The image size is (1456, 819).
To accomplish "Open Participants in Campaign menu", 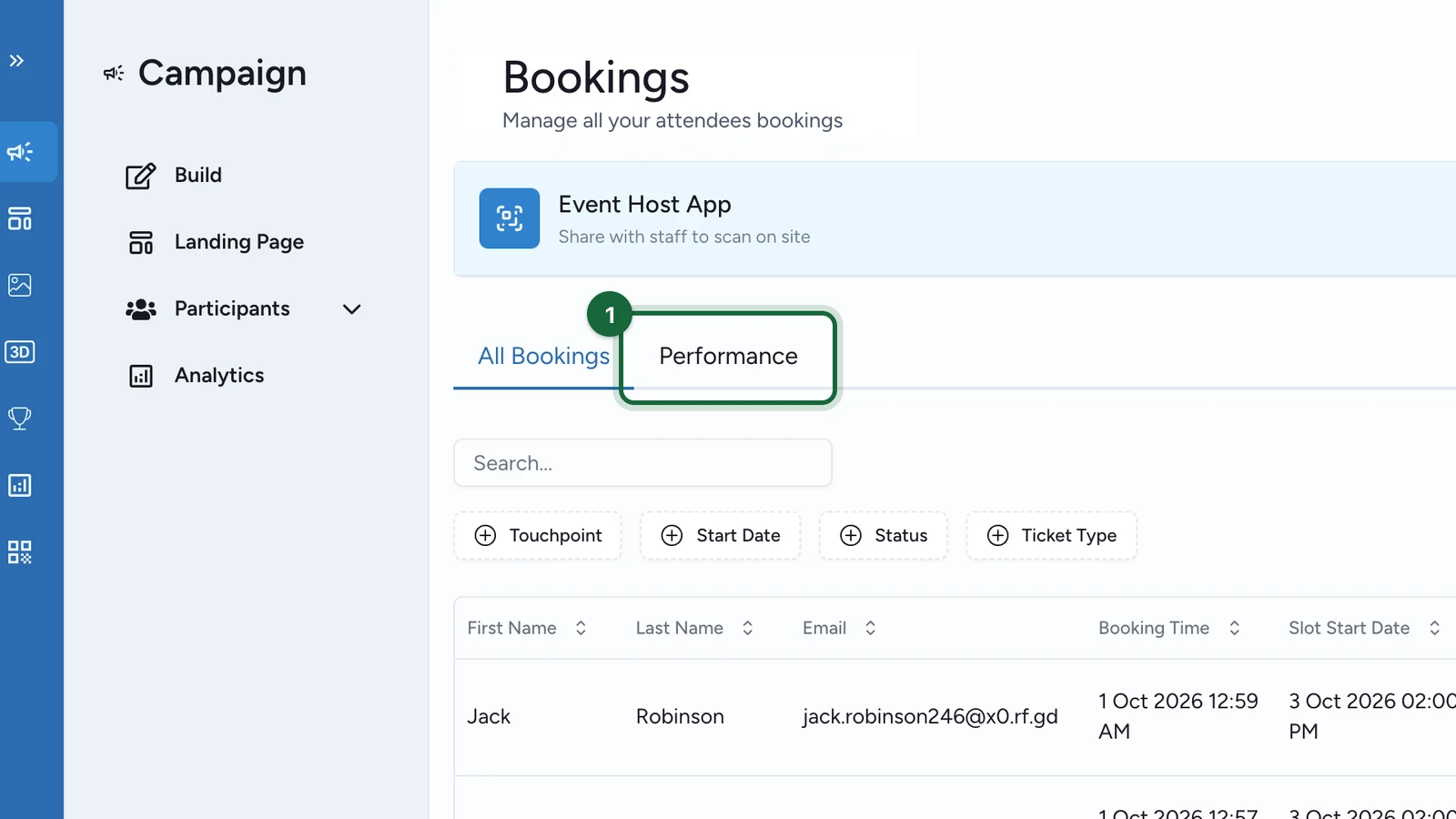I will point(207,309).
